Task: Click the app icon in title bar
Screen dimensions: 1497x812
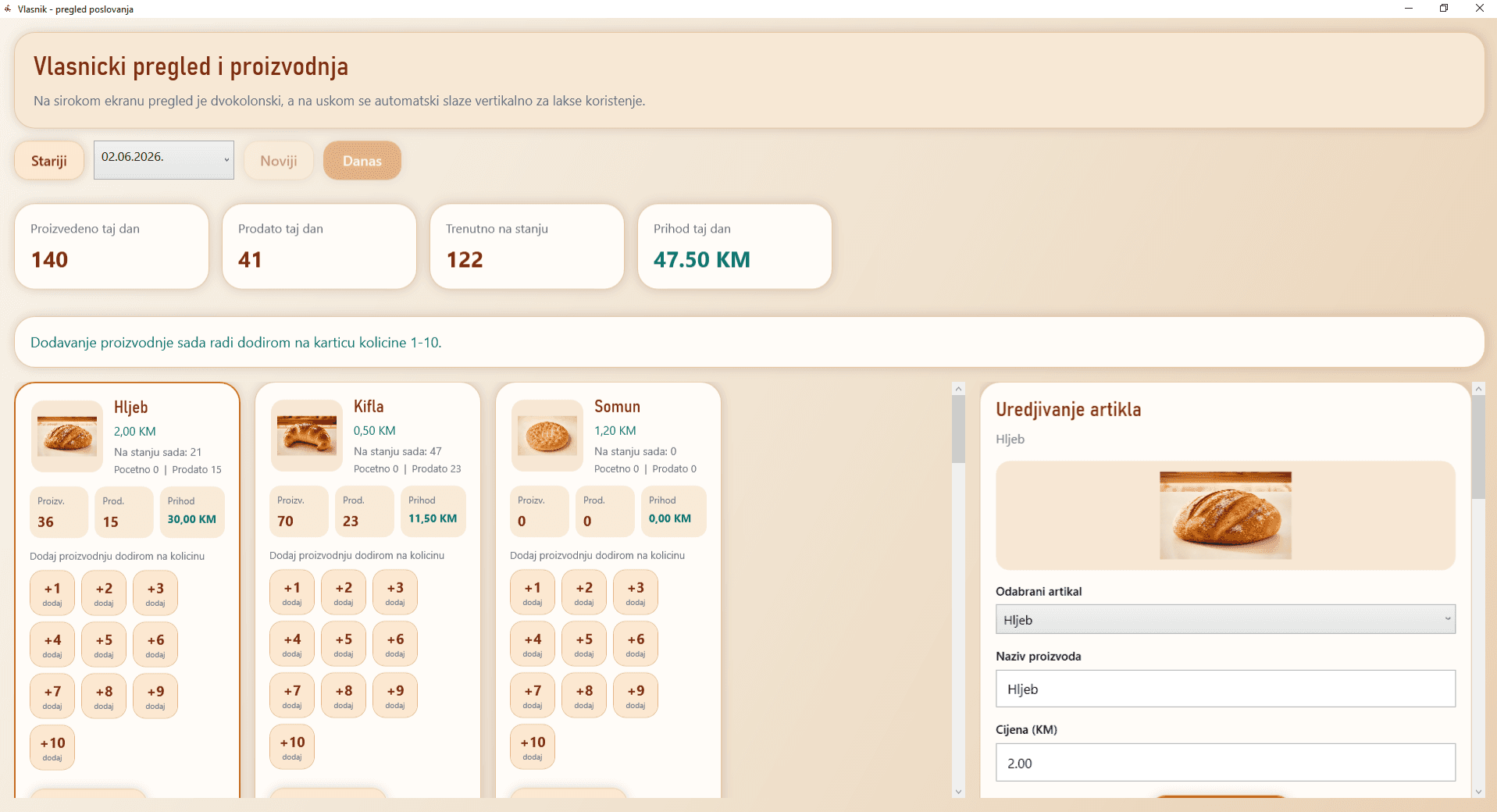Action: (8, 9)
